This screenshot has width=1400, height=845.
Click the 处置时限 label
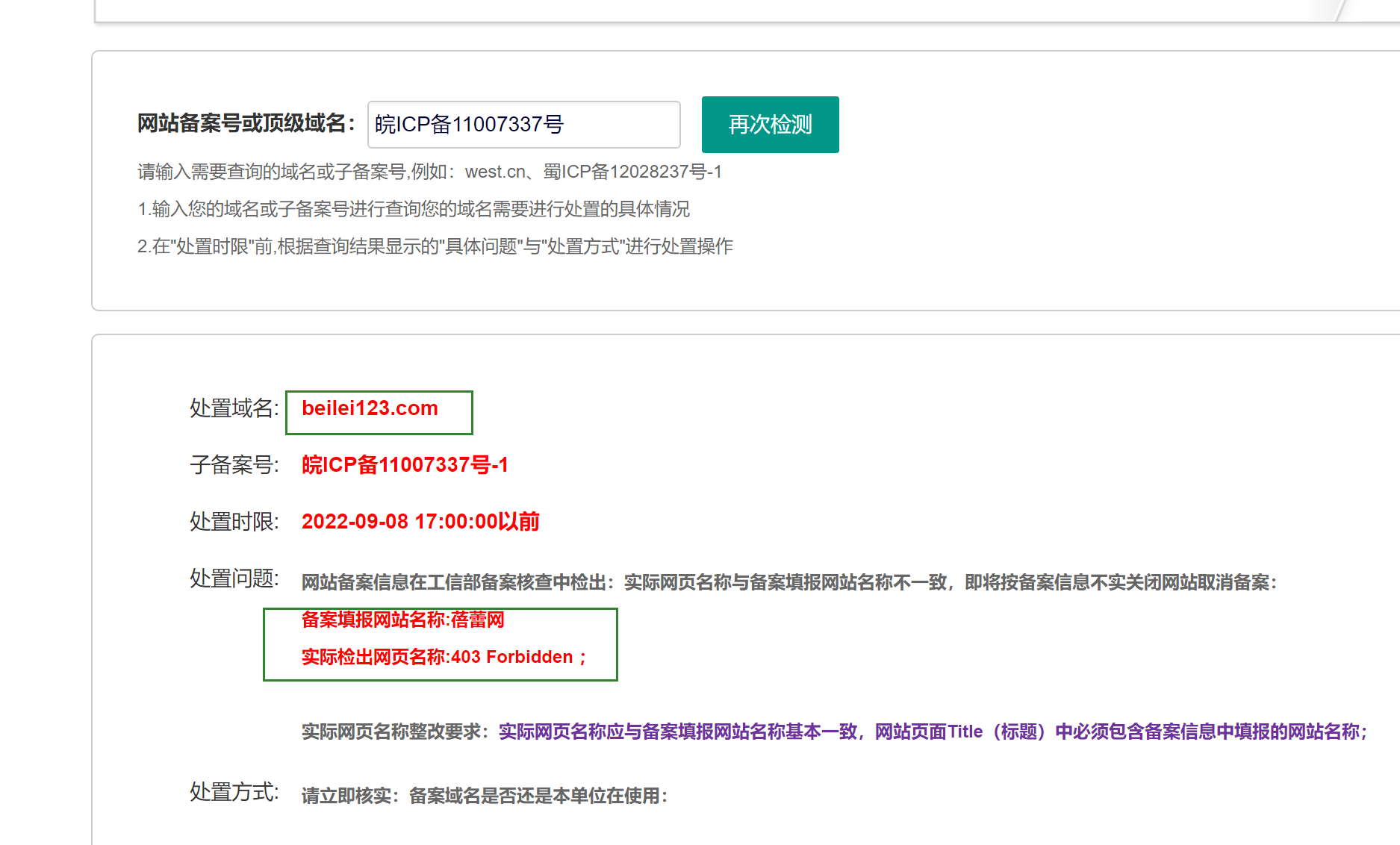234,523
